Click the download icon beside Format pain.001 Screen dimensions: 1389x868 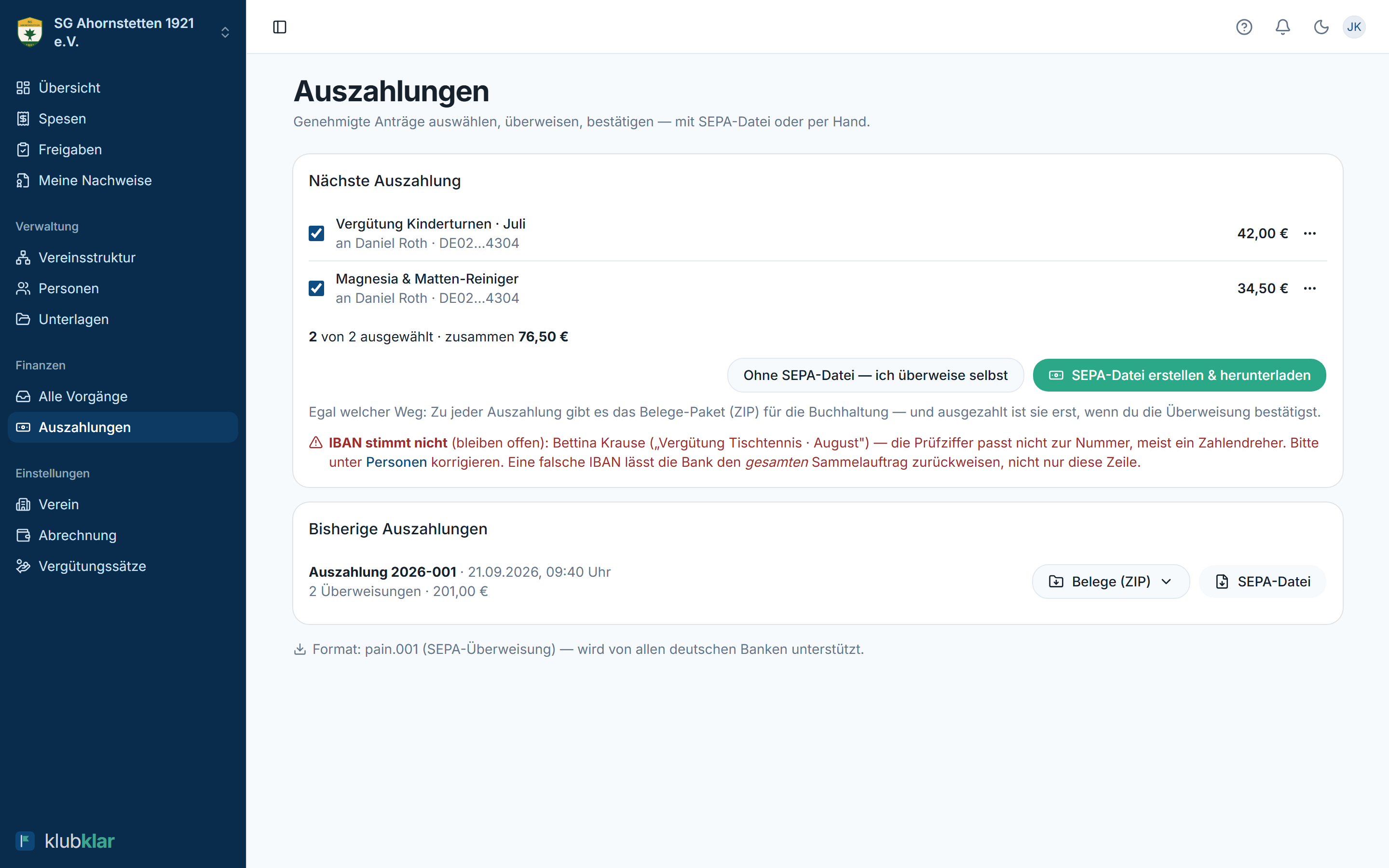click(300, 649)
